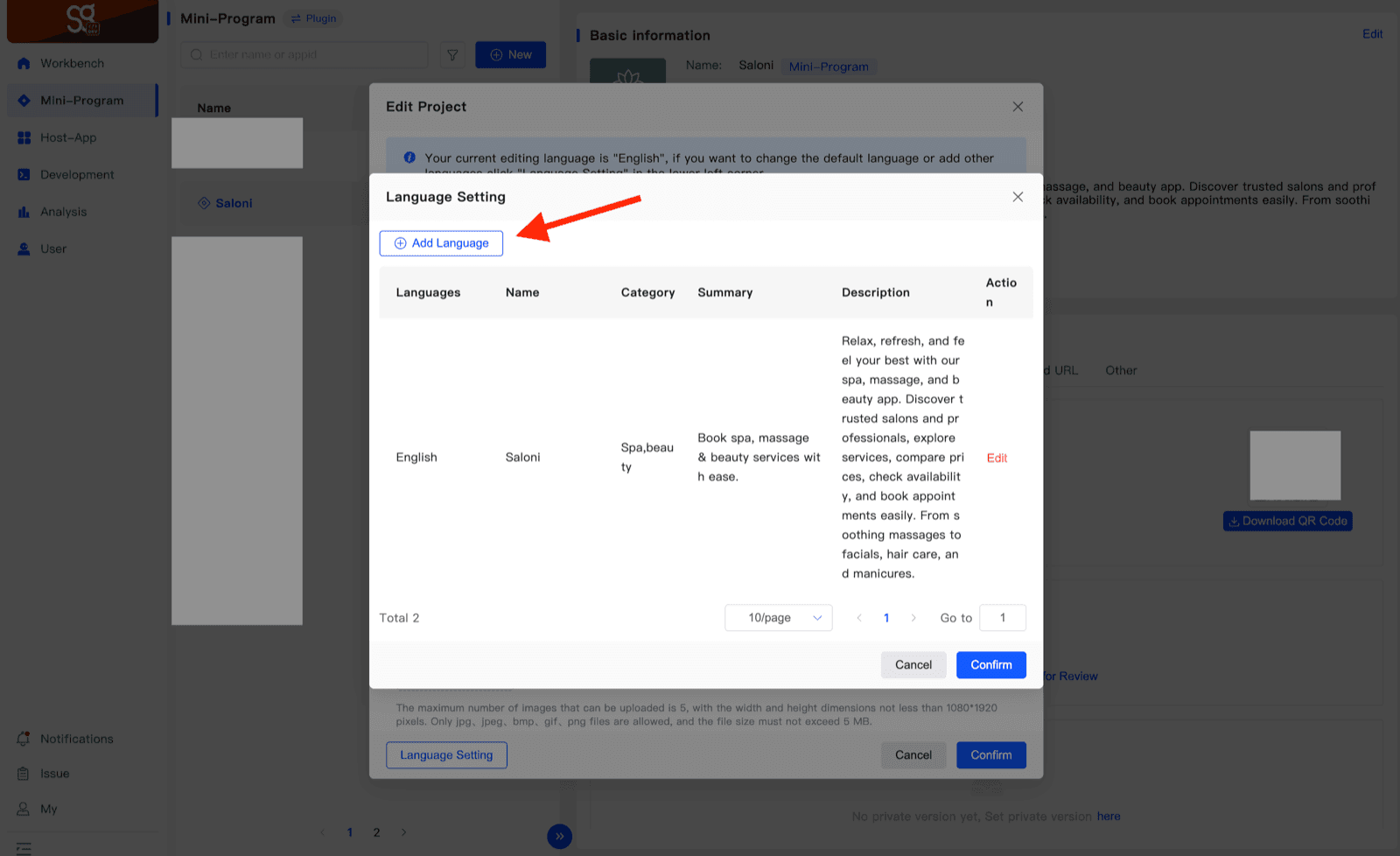1400x856 pixels.
Task: Click the Languages column header
Action: pos(428,293)
